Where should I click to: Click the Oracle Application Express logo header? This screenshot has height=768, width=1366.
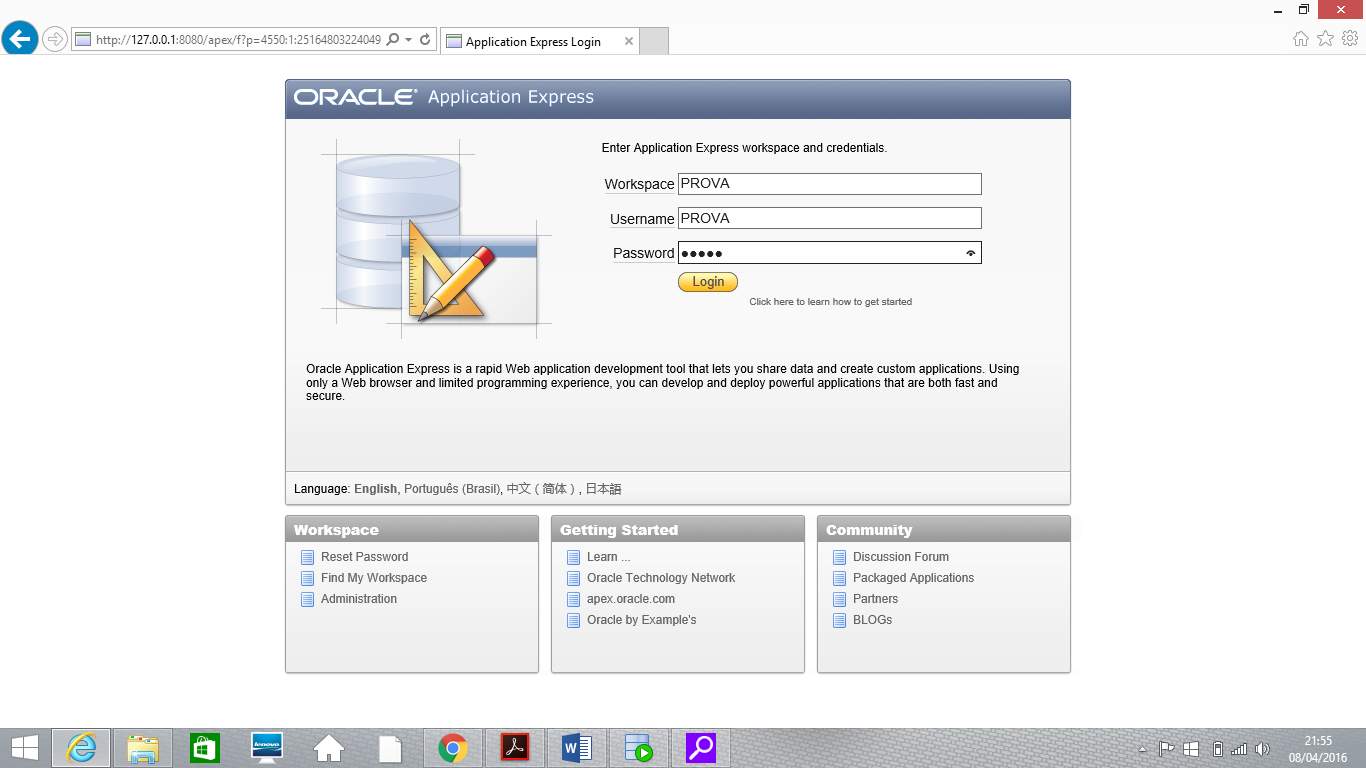click(444, 97)
